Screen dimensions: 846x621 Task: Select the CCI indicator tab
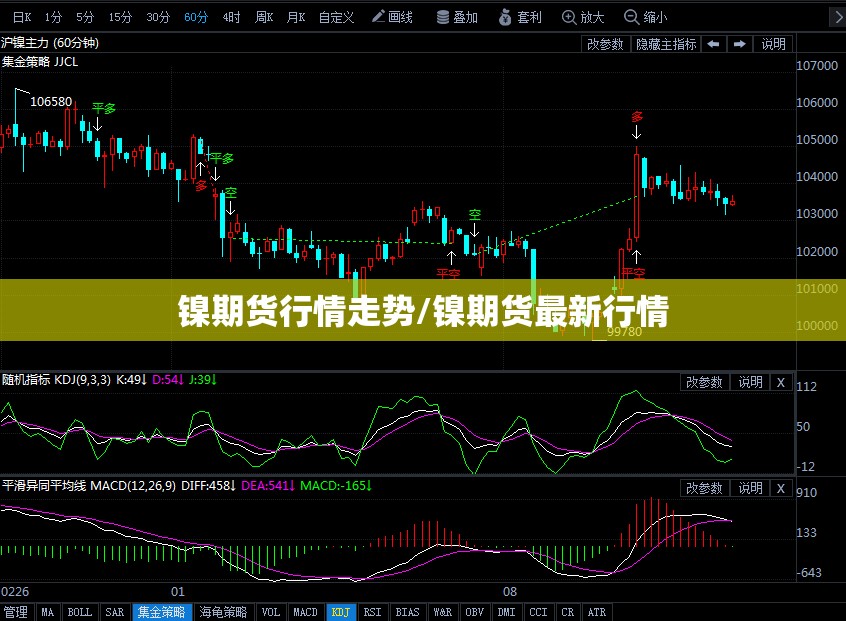click(x=538, y=612)
